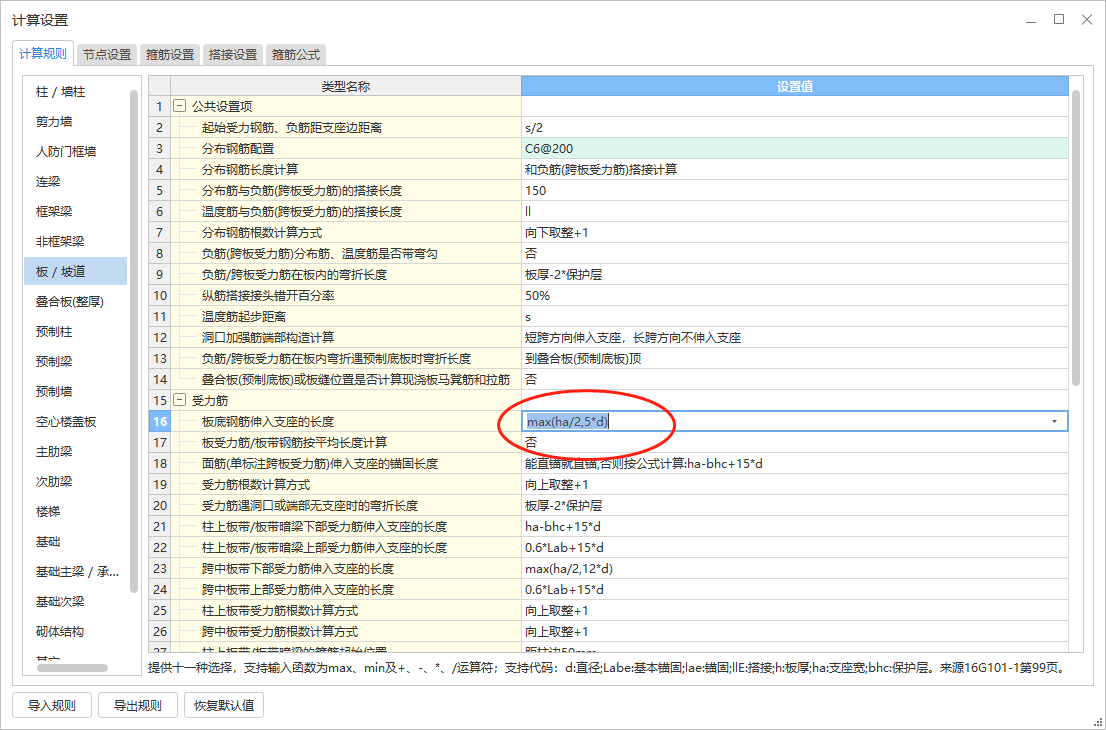
Task: Choose 次肋梁 category
Action: pyautogui.click(x=75, y=482)
